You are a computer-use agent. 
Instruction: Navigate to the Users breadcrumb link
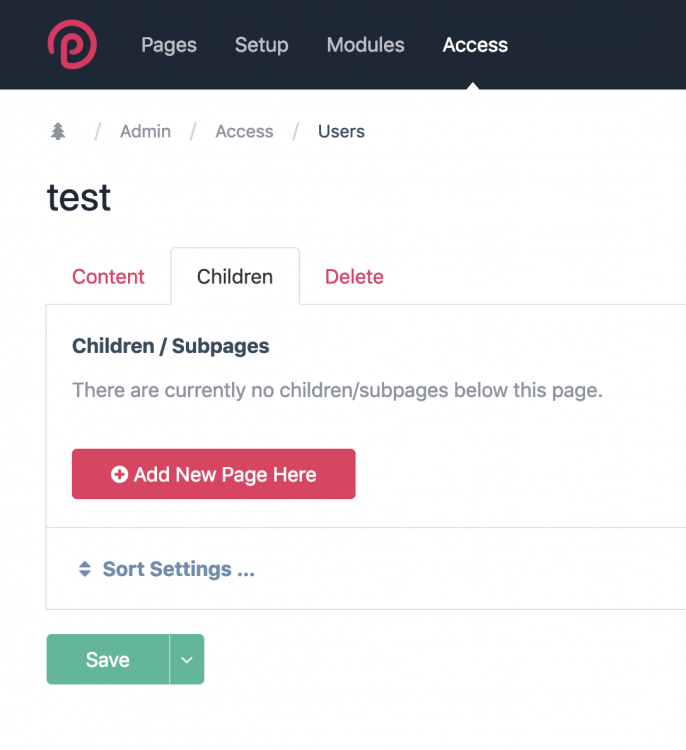click(341, 131)
